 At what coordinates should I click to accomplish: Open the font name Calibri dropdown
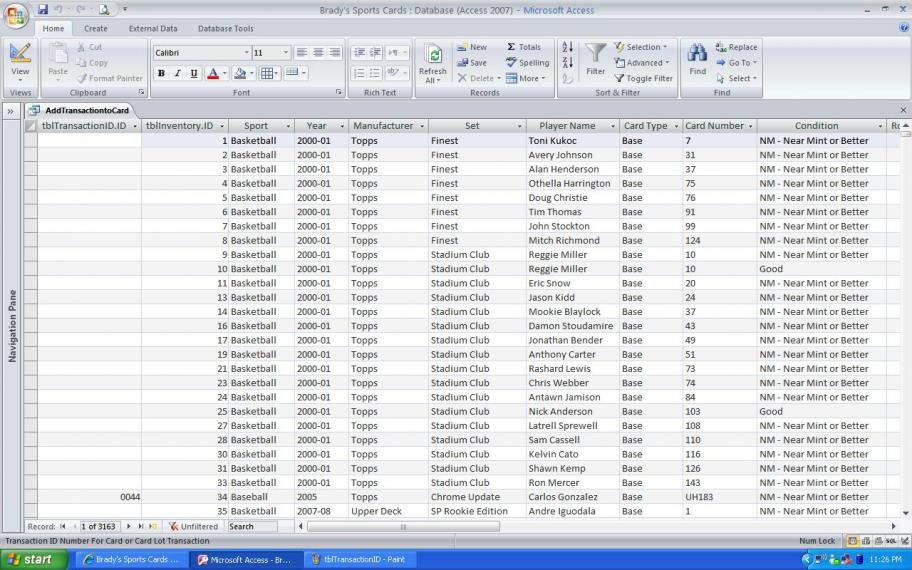click(247, 53)
